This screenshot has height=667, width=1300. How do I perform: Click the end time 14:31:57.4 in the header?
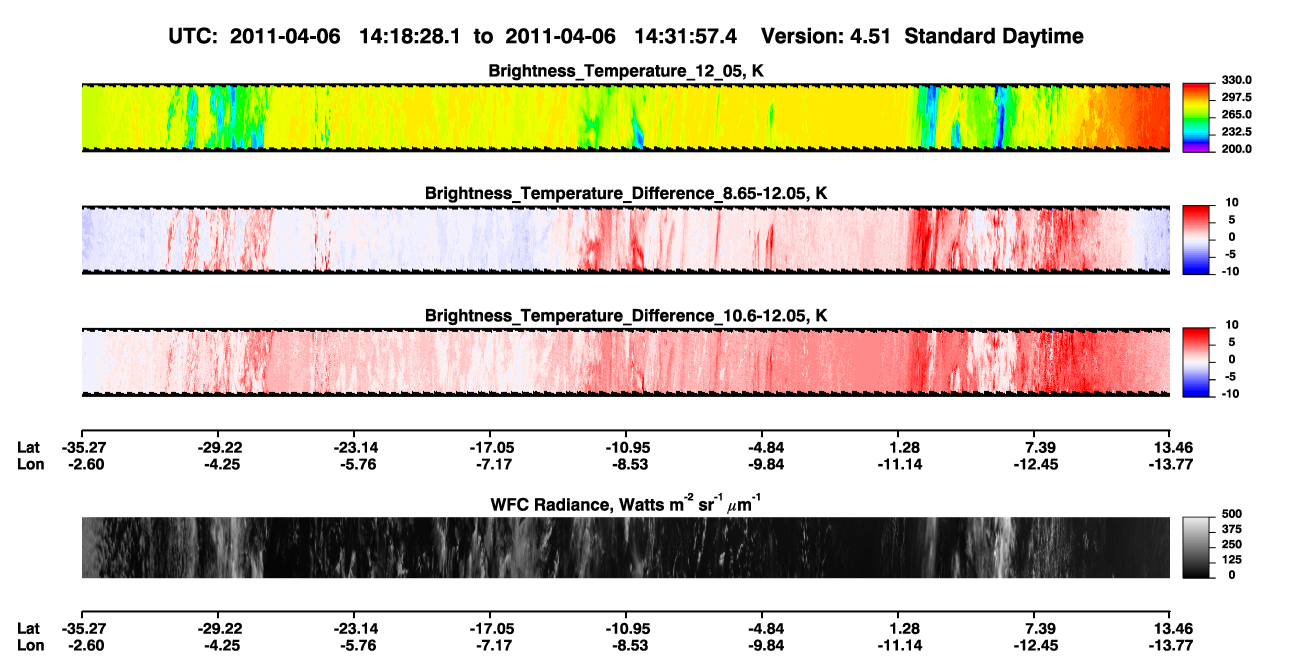[x=686, y=36]
